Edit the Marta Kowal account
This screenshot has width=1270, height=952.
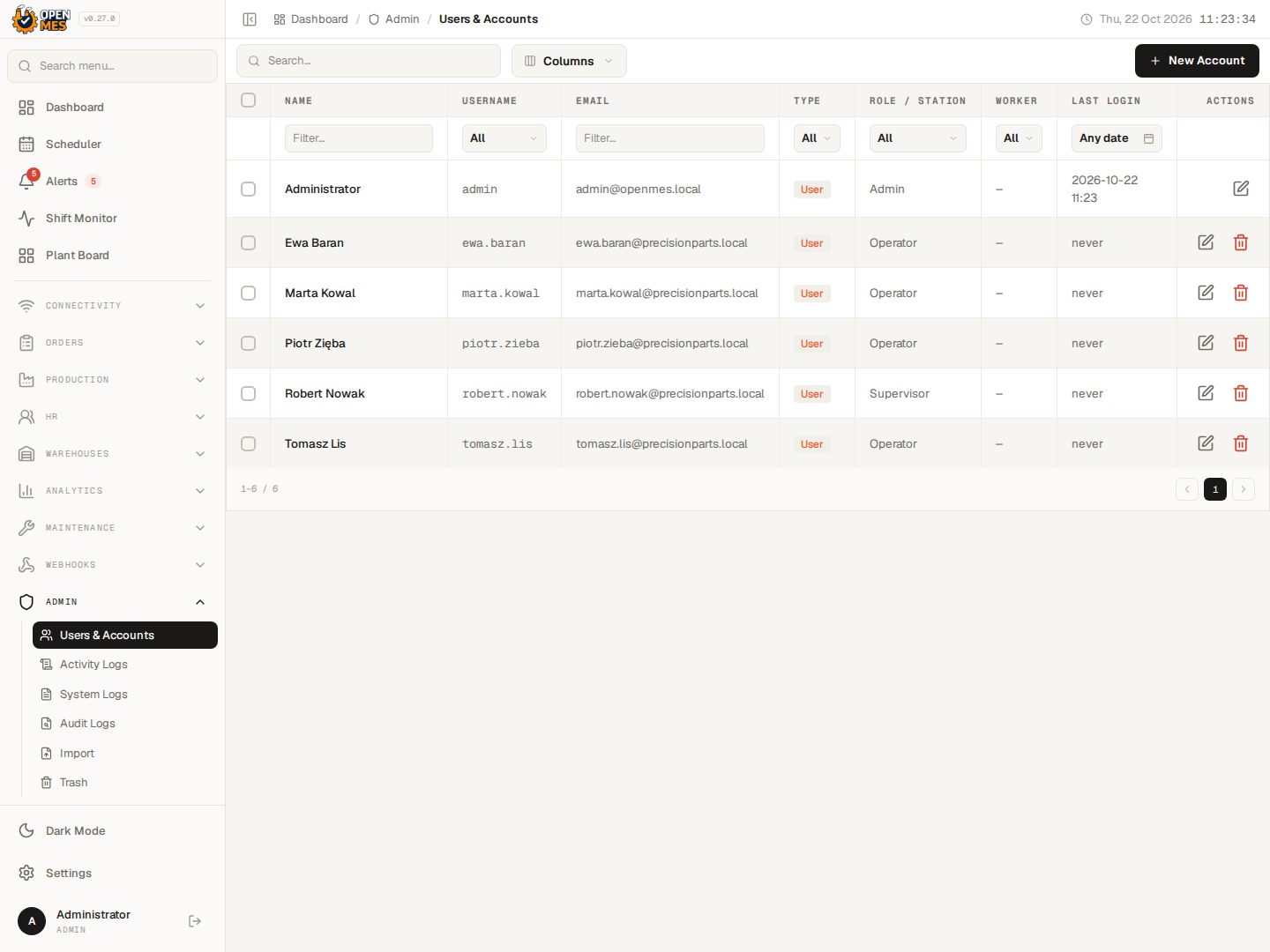(1206, 293)
